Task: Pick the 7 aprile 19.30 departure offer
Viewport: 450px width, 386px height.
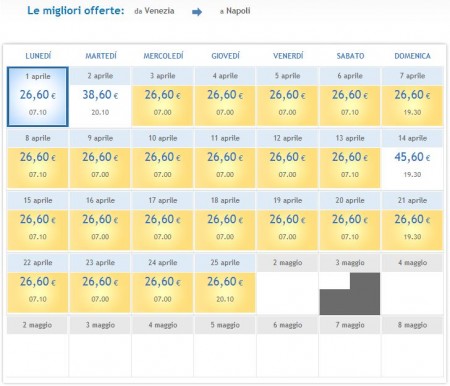Action: 412,97
